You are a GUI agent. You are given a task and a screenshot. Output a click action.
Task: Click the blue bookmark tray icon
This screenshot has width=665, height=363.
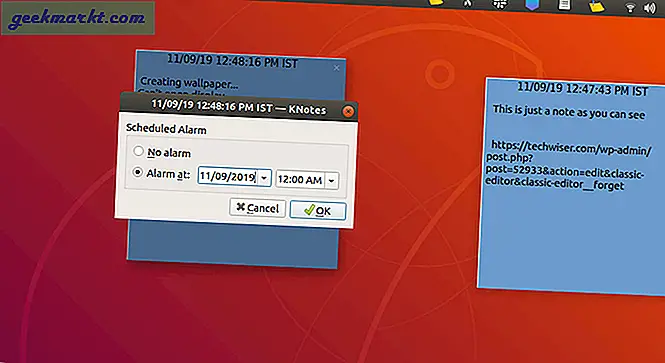click(532, 5)
